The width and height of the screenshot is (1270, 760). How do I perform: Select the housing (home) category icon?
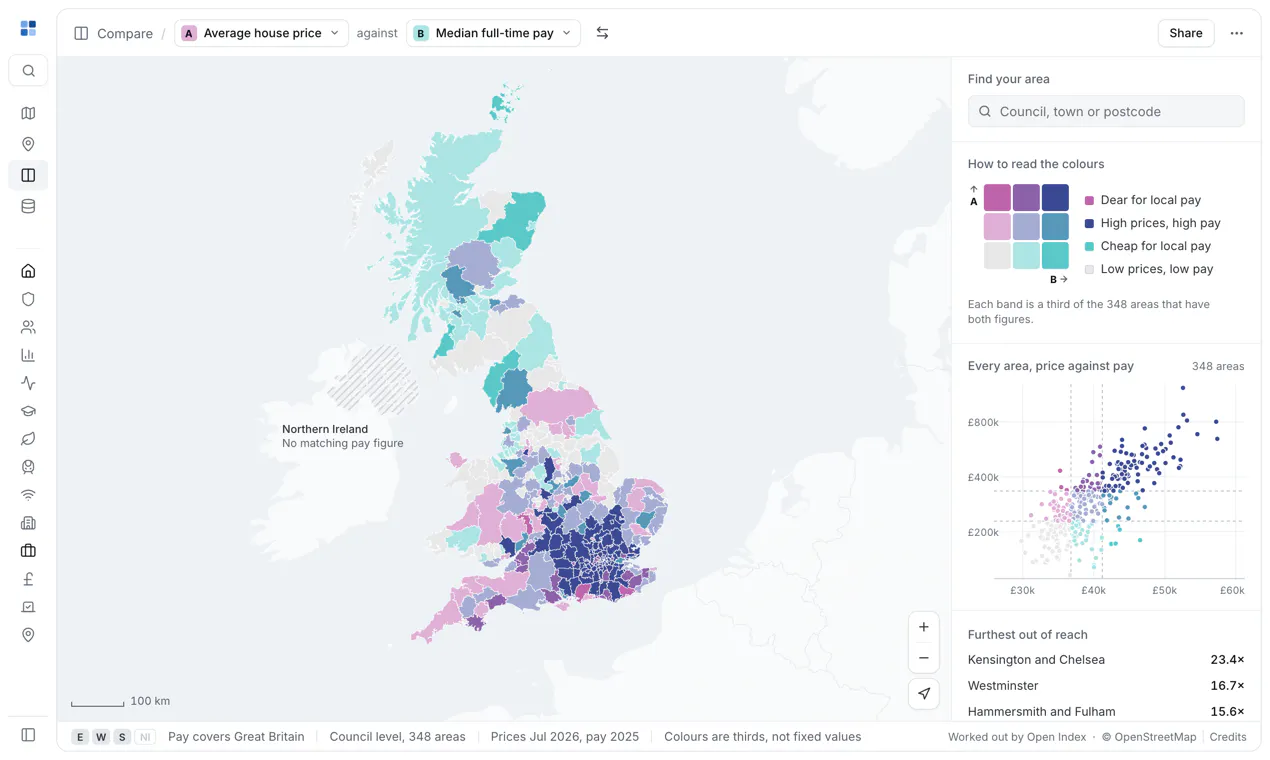tap(28, 271)
